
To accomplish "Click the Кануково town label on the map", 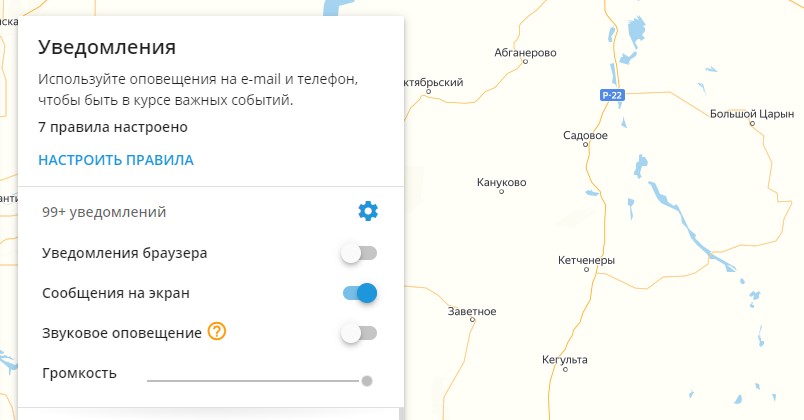I will click(x=501, y=182).
